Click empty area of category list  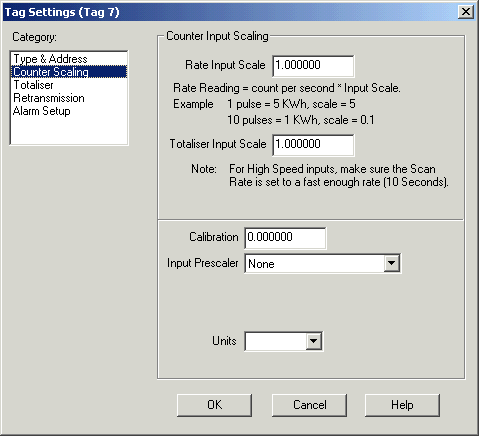coord(69,131)
